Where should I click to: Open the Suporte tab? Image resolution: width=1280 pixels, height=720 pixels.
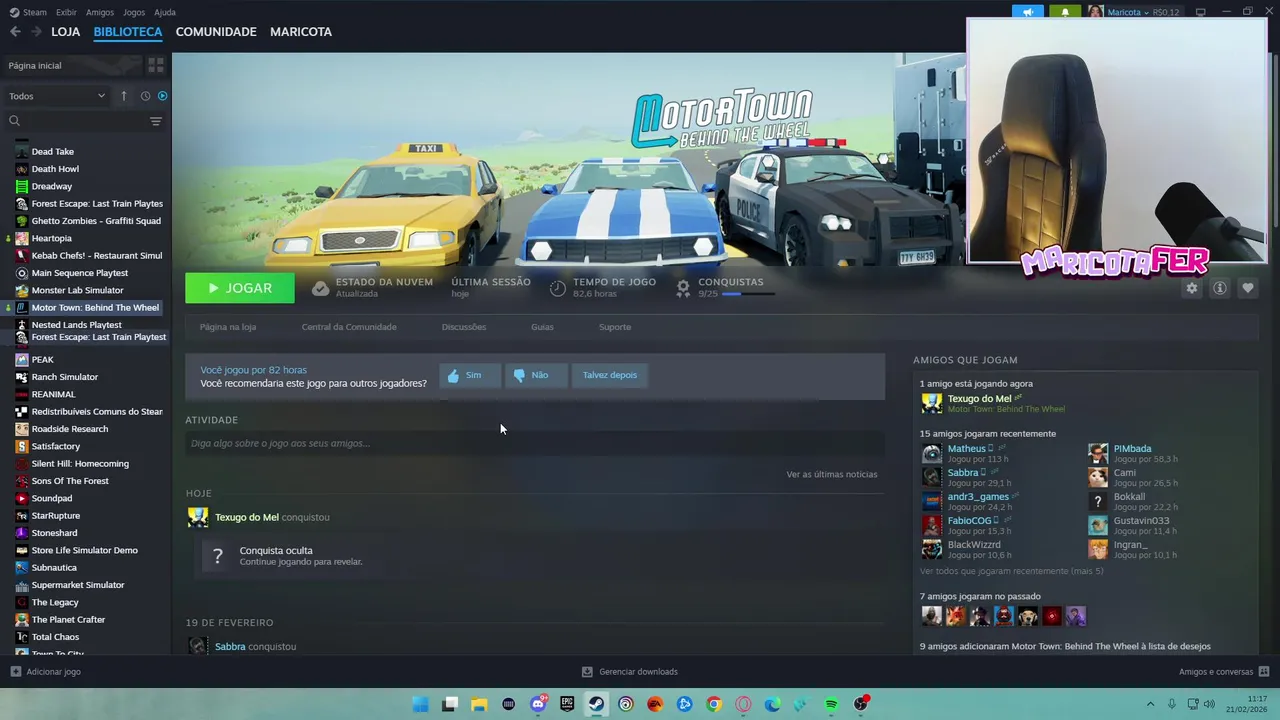(615, 327)
